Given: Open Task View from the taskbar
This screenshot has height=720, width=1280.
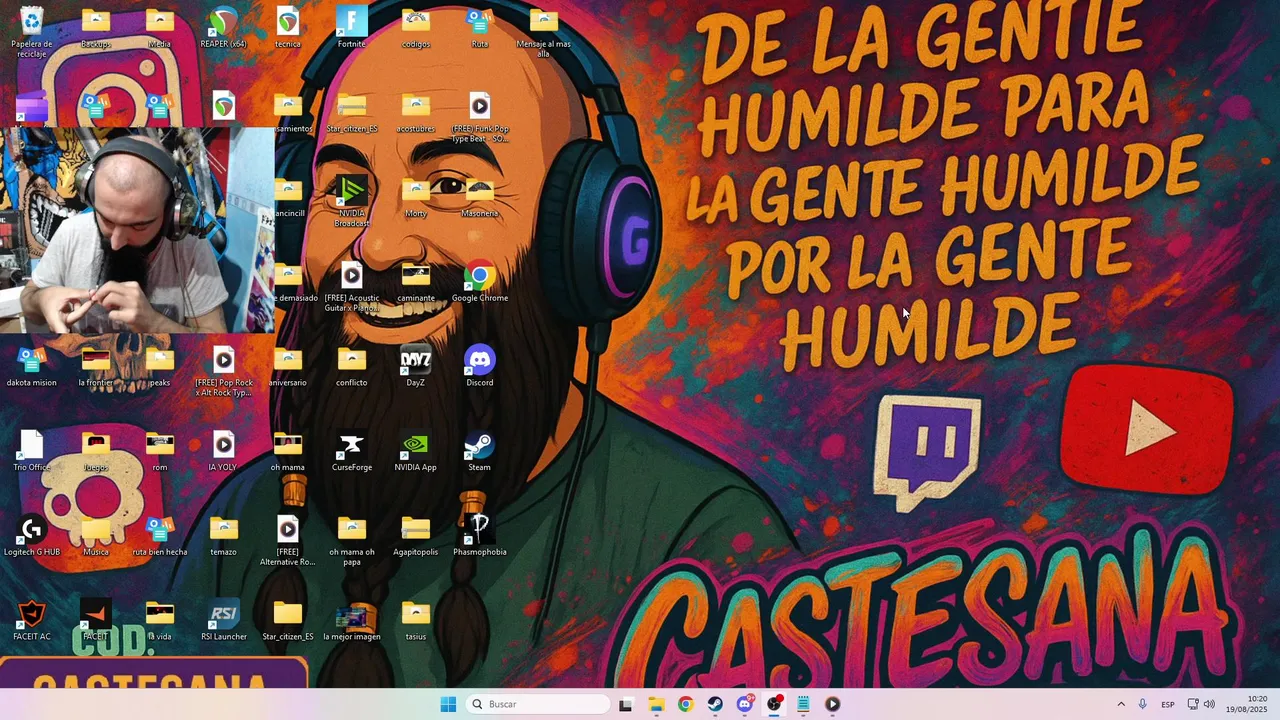Looking at the screenshot, I should pyautogui.click(x=626, y=704).
